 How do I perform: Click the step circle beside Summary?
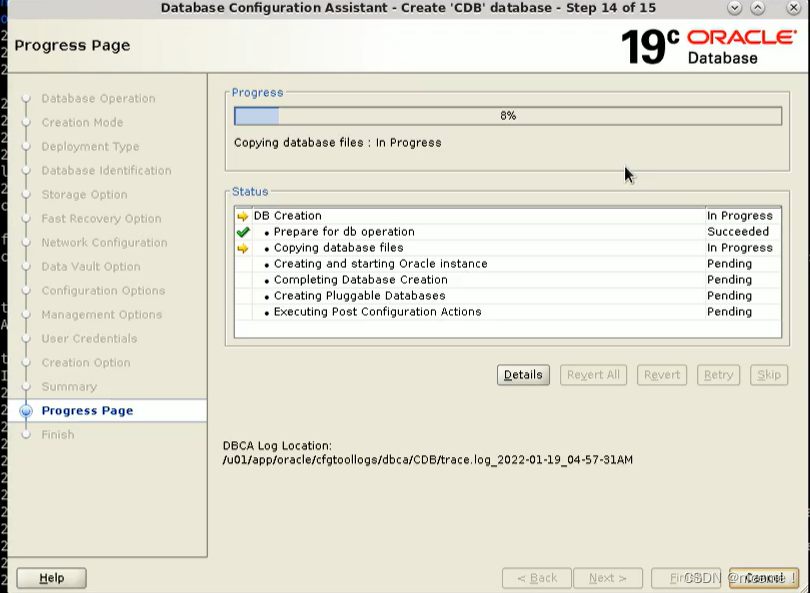tap(27, 386)
